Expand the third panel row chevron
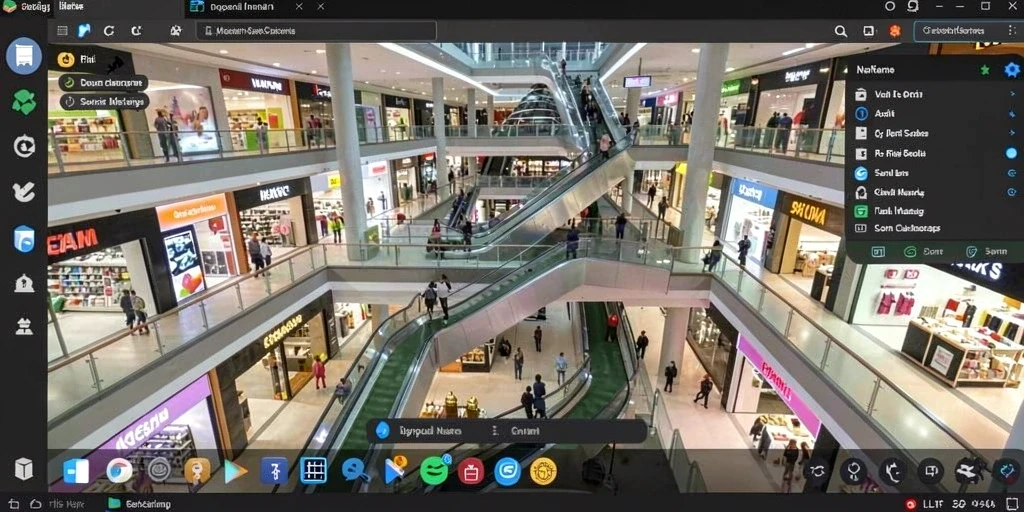The image size is (1024, 512). pyautogui.click(x=1012, y=133)
